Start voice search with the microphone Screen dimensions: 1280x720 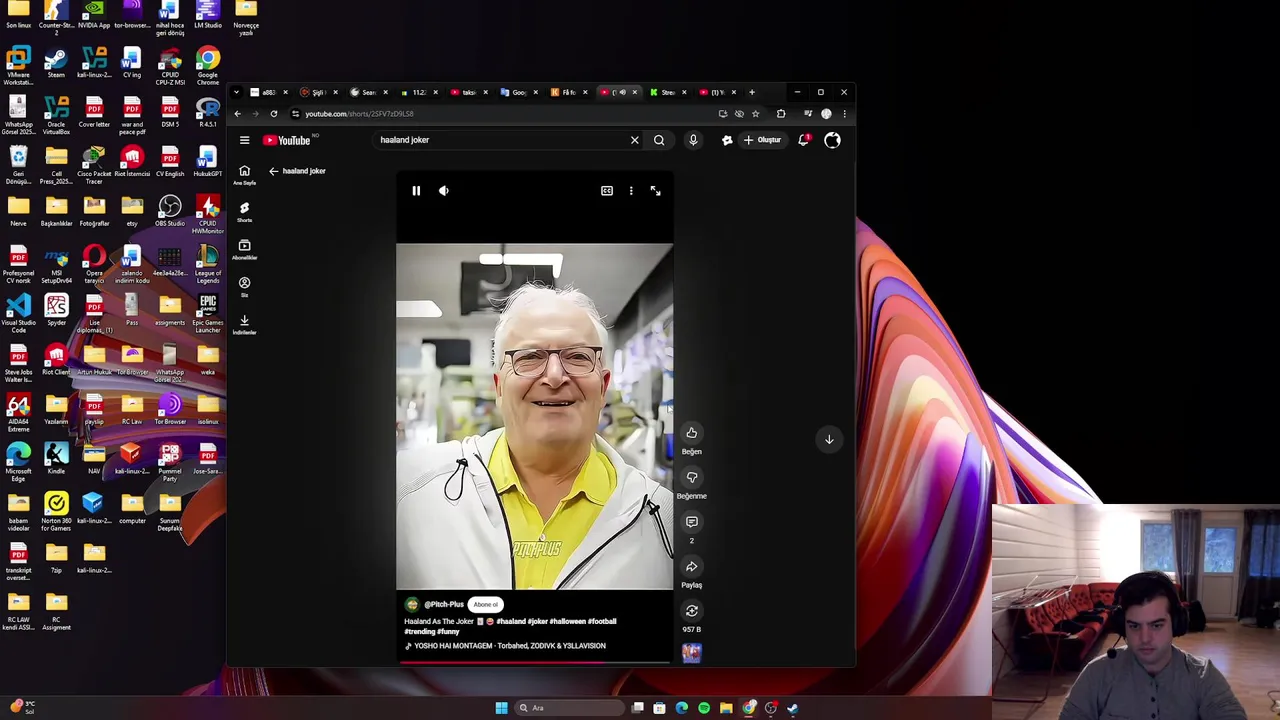(693, 140)
